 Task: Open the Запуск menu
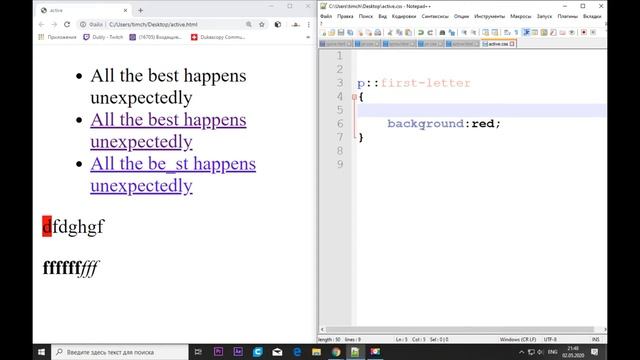[544, 16]
